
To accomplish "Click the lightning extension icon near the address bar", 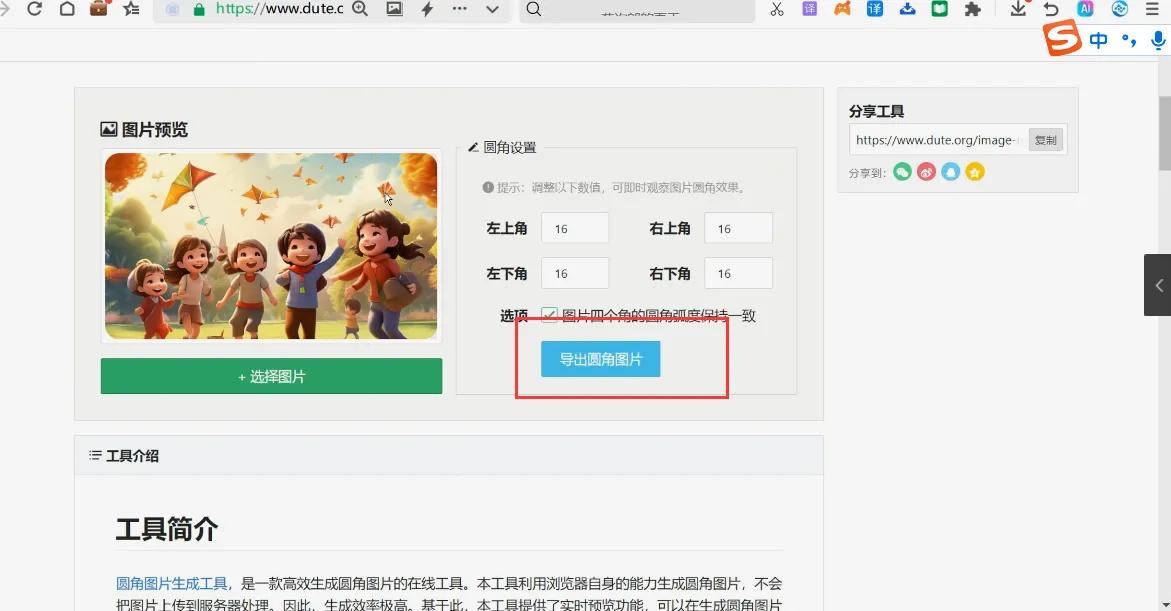I will point(426,10).
